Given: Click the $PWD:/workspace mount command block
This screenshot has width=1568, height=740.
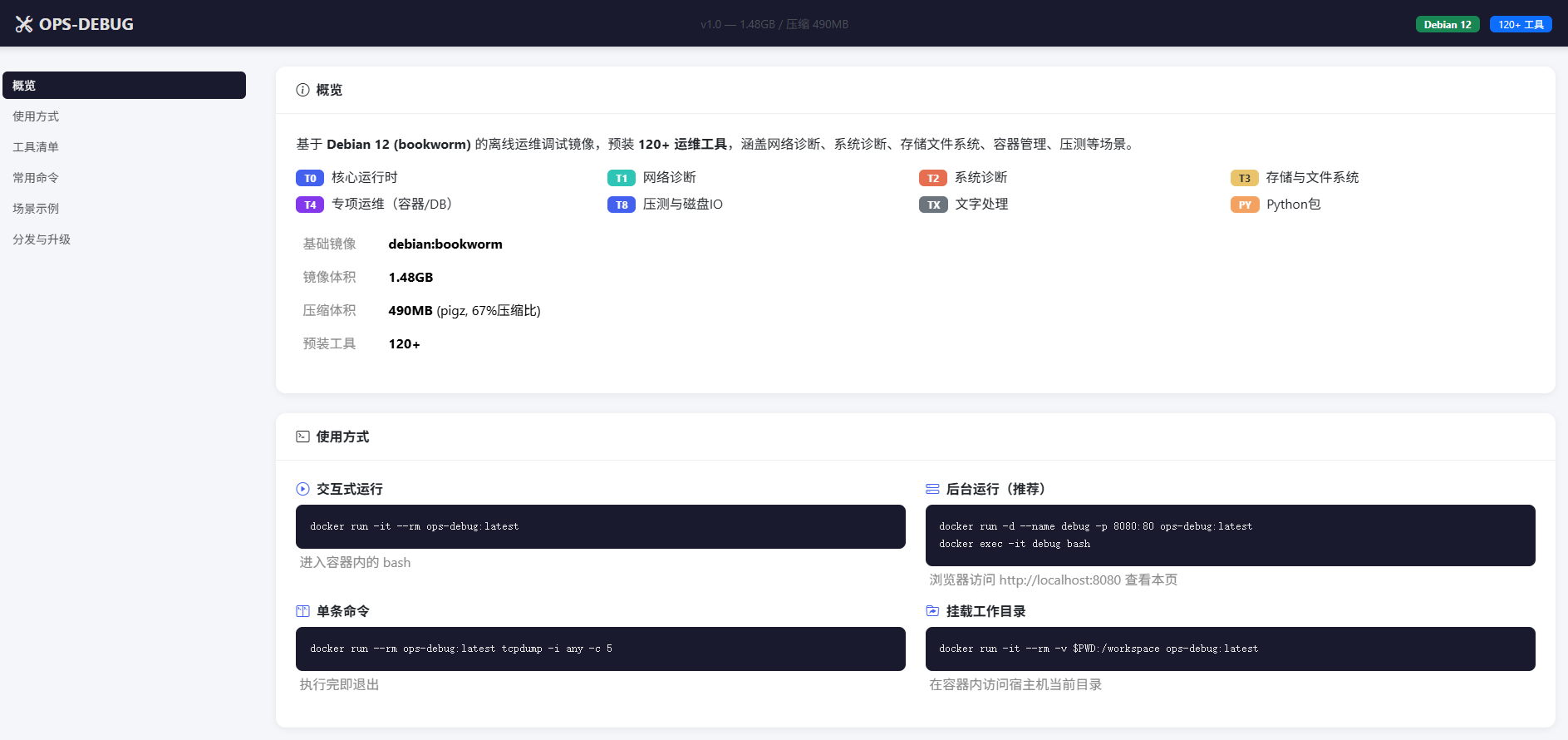Looking at the screenshot, I should (x=1231, y=649).
